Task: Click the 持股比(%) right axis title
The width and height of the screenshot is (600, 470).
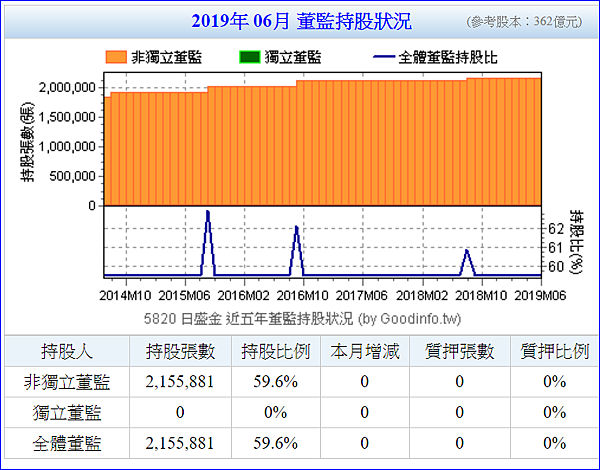Action: point(576,242)
